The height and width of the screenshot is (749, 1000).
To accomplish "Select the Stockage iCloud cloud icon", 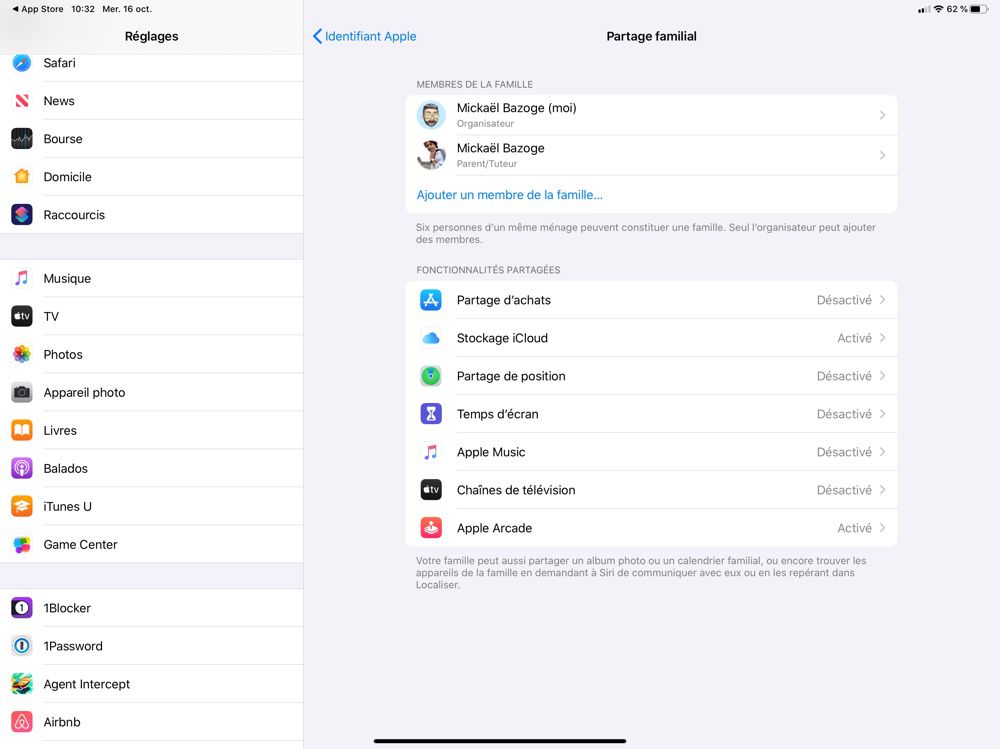I will [x=431, y=338].
